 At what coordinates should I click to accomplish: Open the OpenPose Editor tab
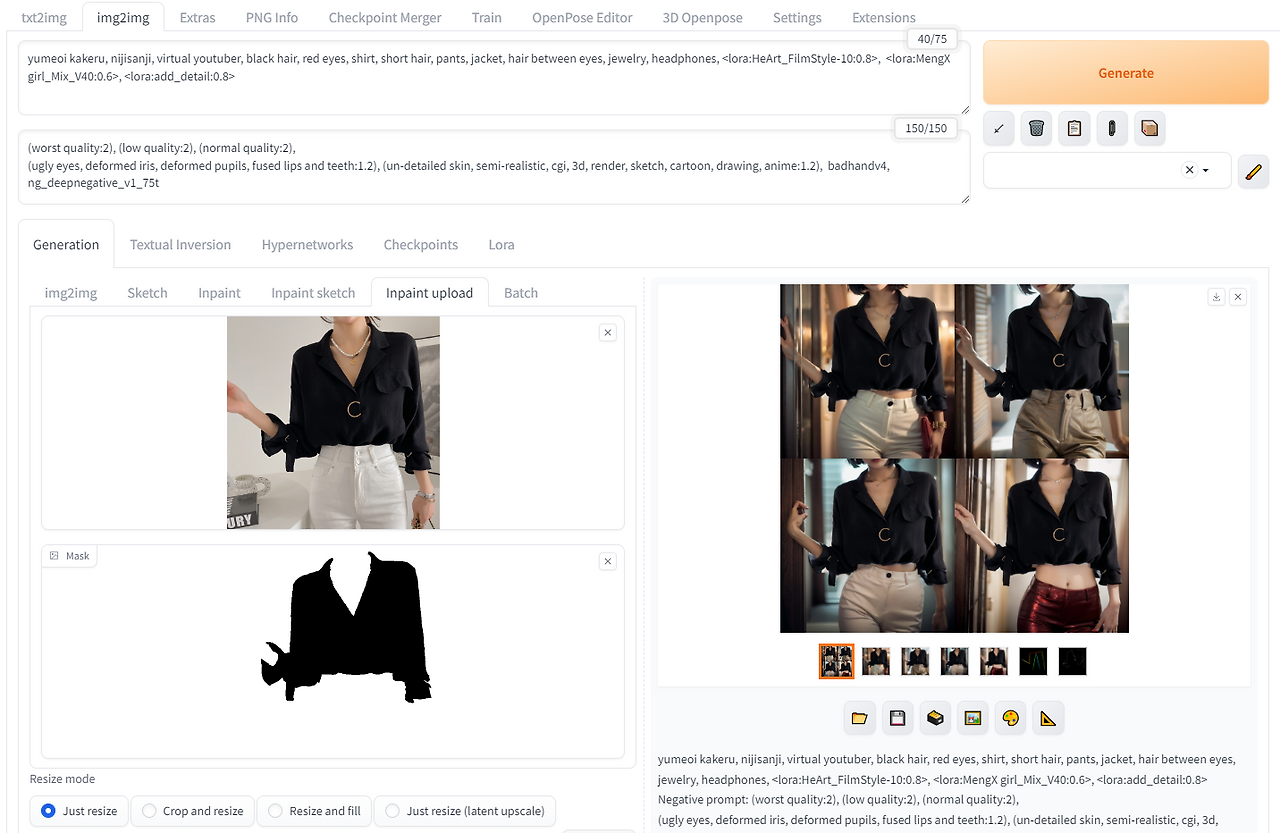click(x=582, y=17)
